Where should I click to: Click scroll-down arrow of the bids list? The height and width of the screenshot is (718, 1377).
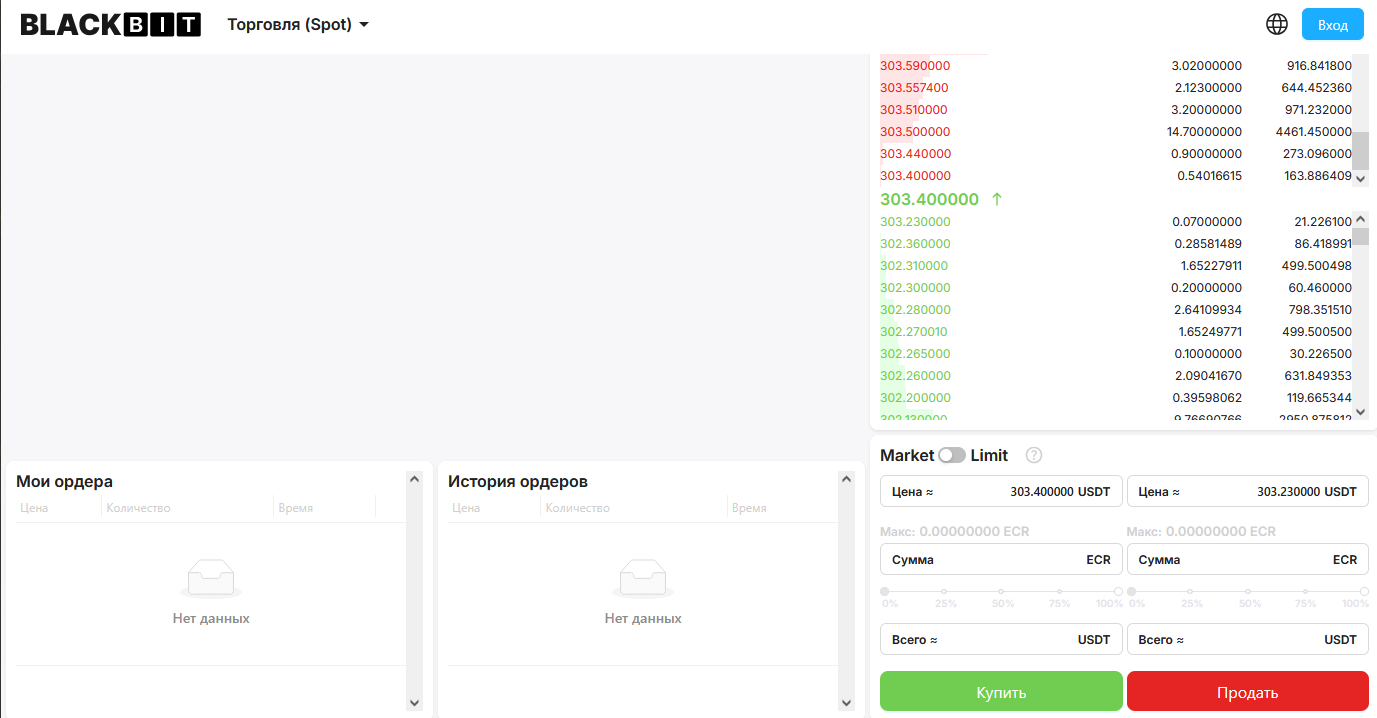tap(1360, 411)
